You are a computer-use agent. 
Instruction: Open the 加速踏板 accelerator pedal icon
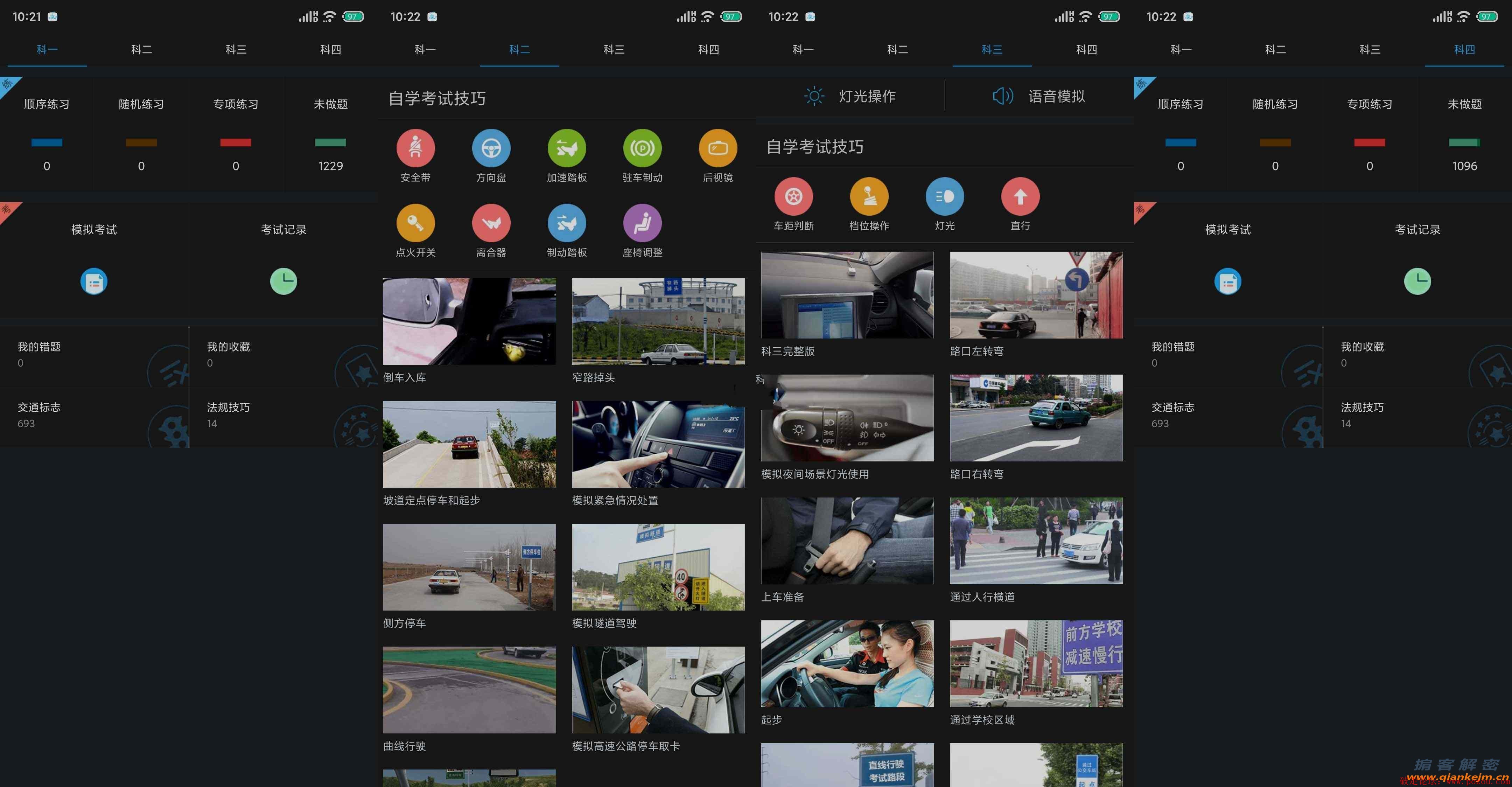[567, 148]
